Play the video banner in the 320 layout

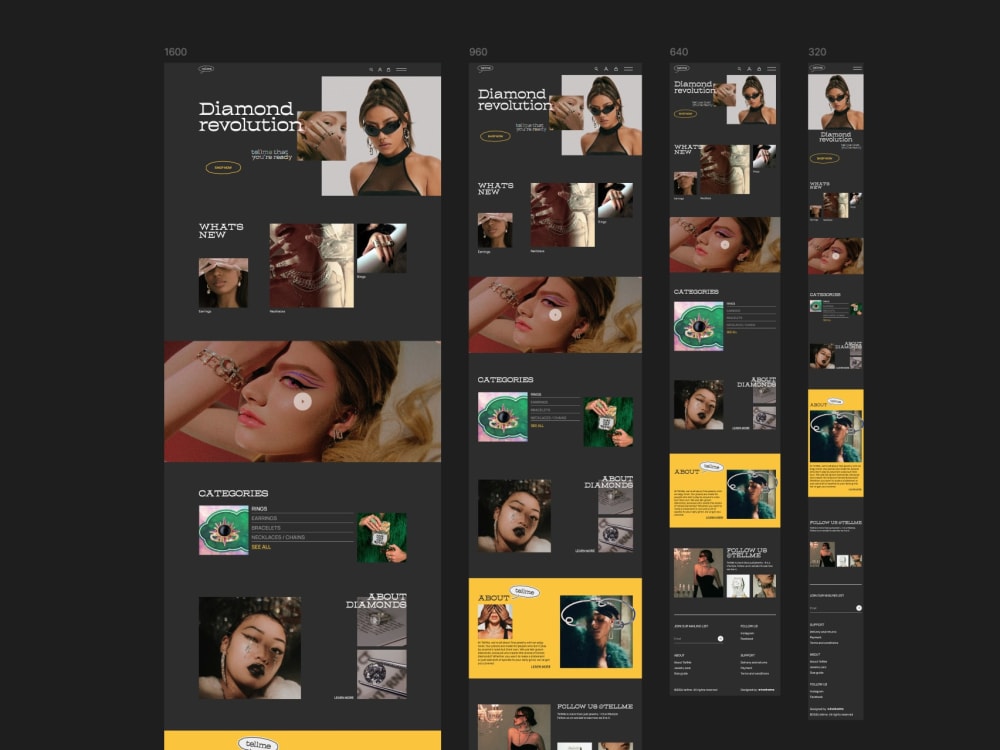835,256
